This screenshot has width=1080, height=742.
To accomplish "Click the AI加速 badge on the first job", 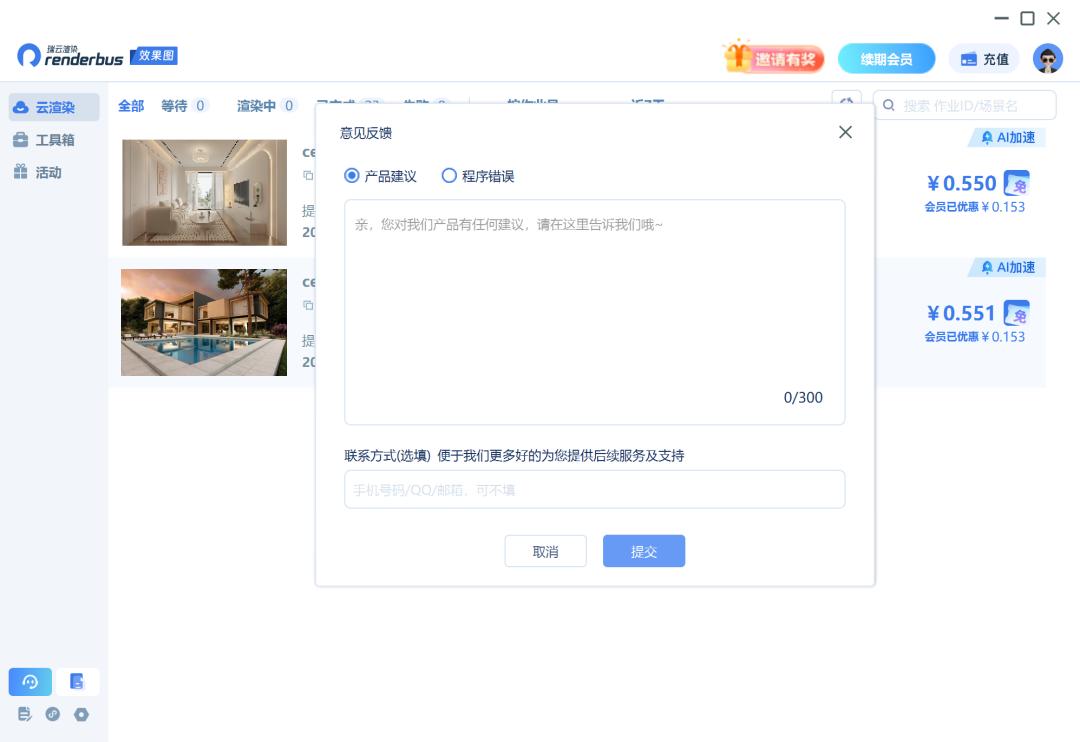I will coord(1006,137).
